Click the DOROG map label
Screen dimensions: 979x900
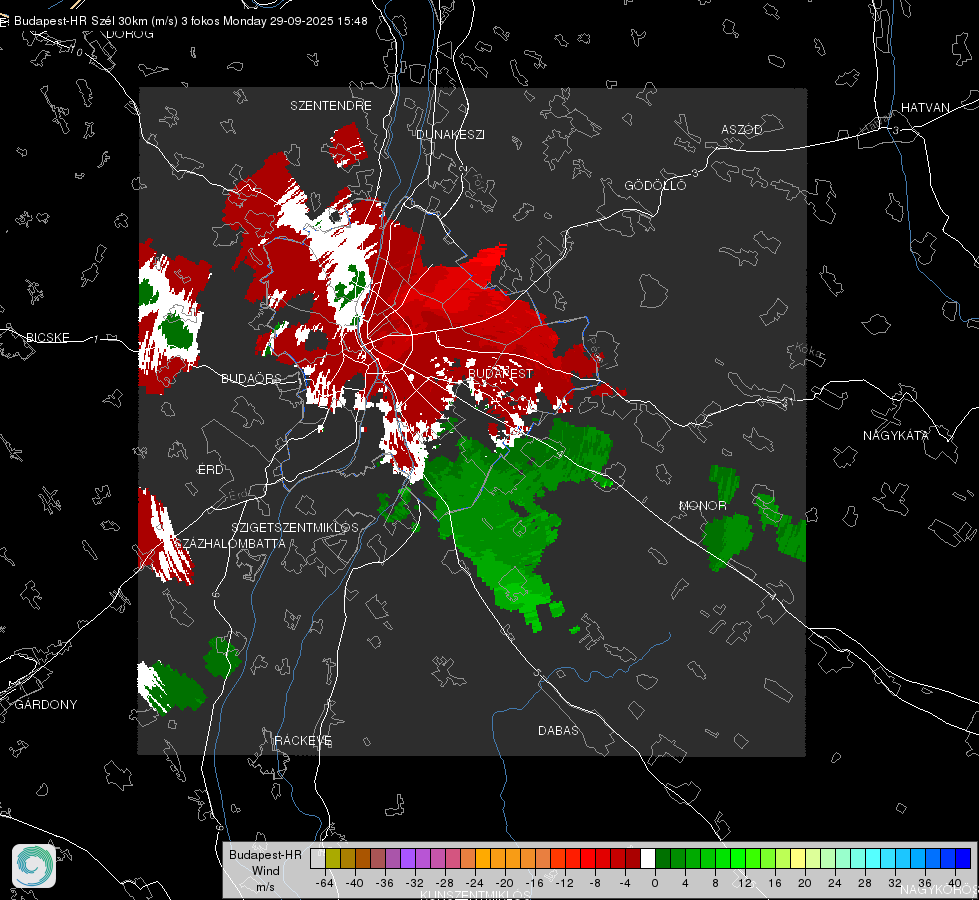(130, 34)
